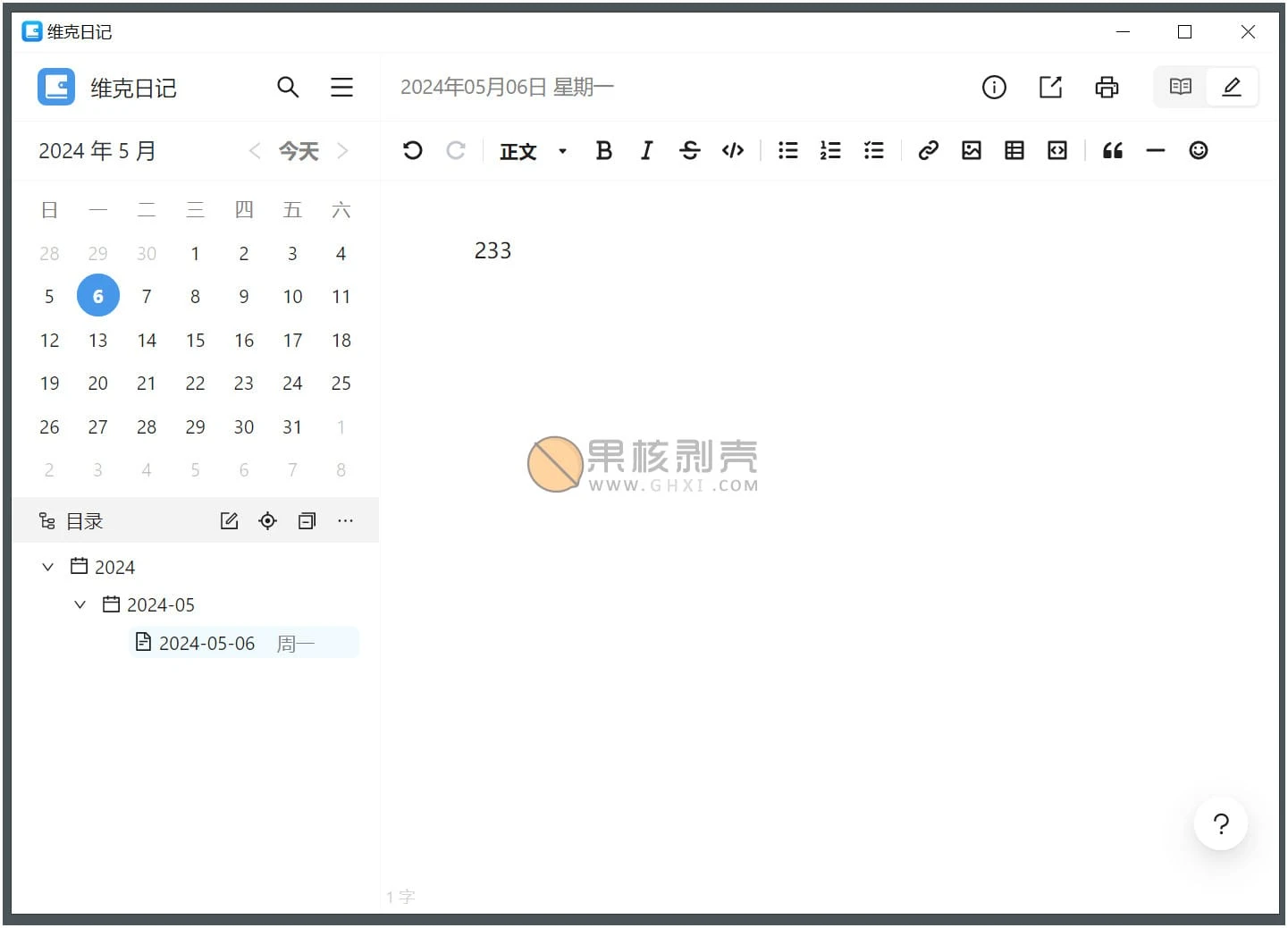Click the export/share icon
Viewport: 1288px width, 928px height.
pos(1050,87)
